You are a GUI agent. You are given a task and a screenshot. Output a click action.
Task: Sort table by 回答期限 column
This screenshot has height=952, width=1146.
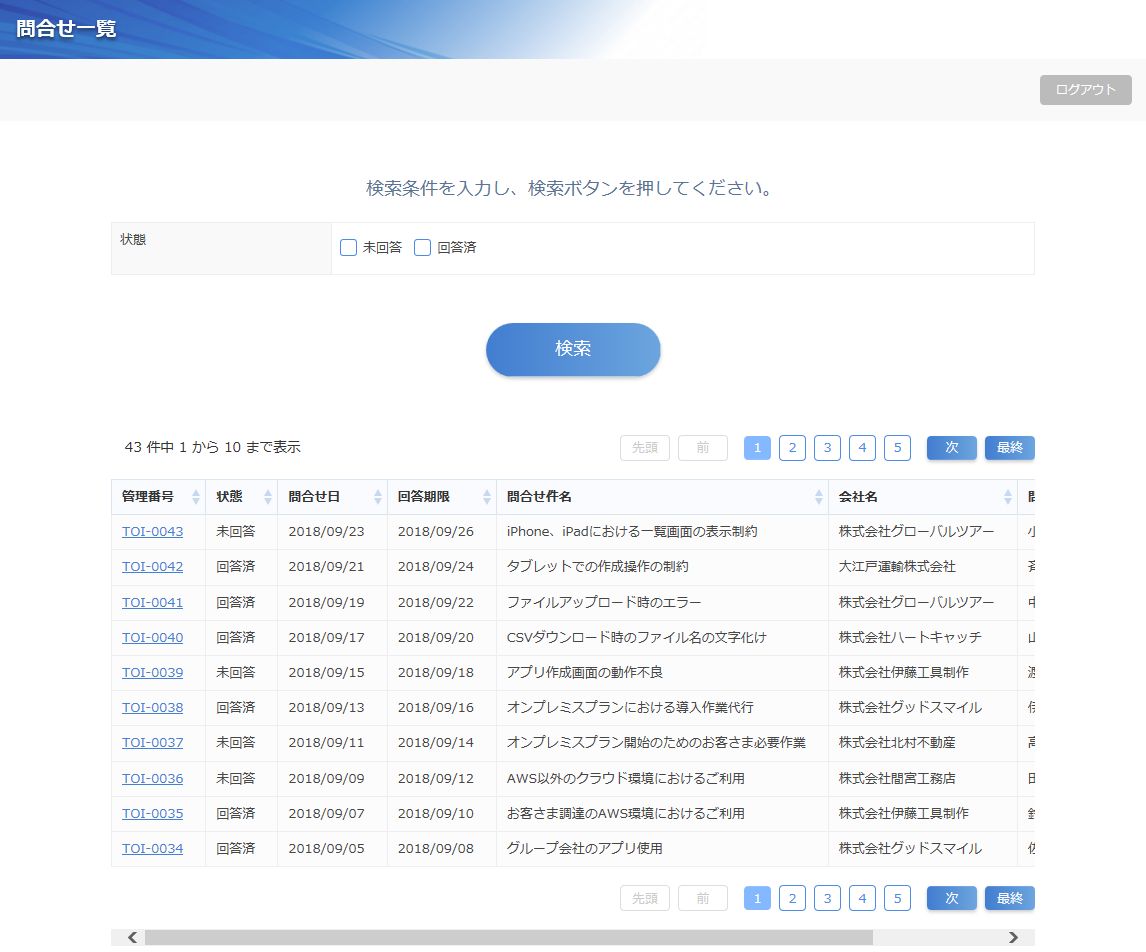point(487,497)
